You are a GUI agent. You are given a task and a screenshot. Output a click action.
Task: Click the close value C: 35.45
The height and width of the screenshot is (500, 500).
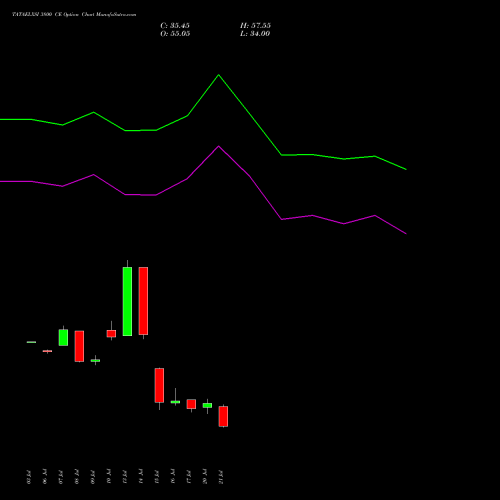tap(175, 26)
